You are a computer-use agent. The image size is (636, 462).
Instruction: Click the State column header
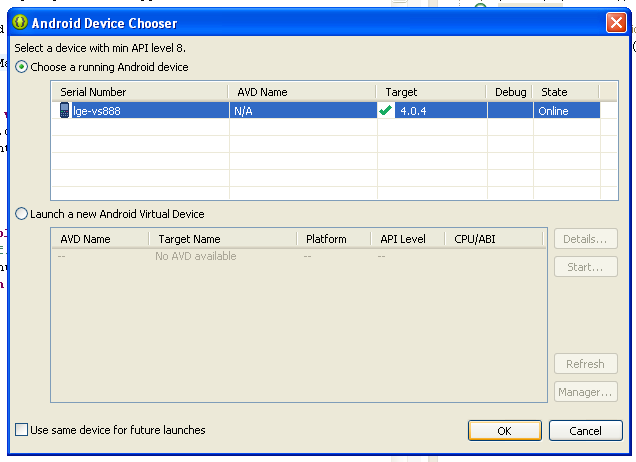click(566, 92)
